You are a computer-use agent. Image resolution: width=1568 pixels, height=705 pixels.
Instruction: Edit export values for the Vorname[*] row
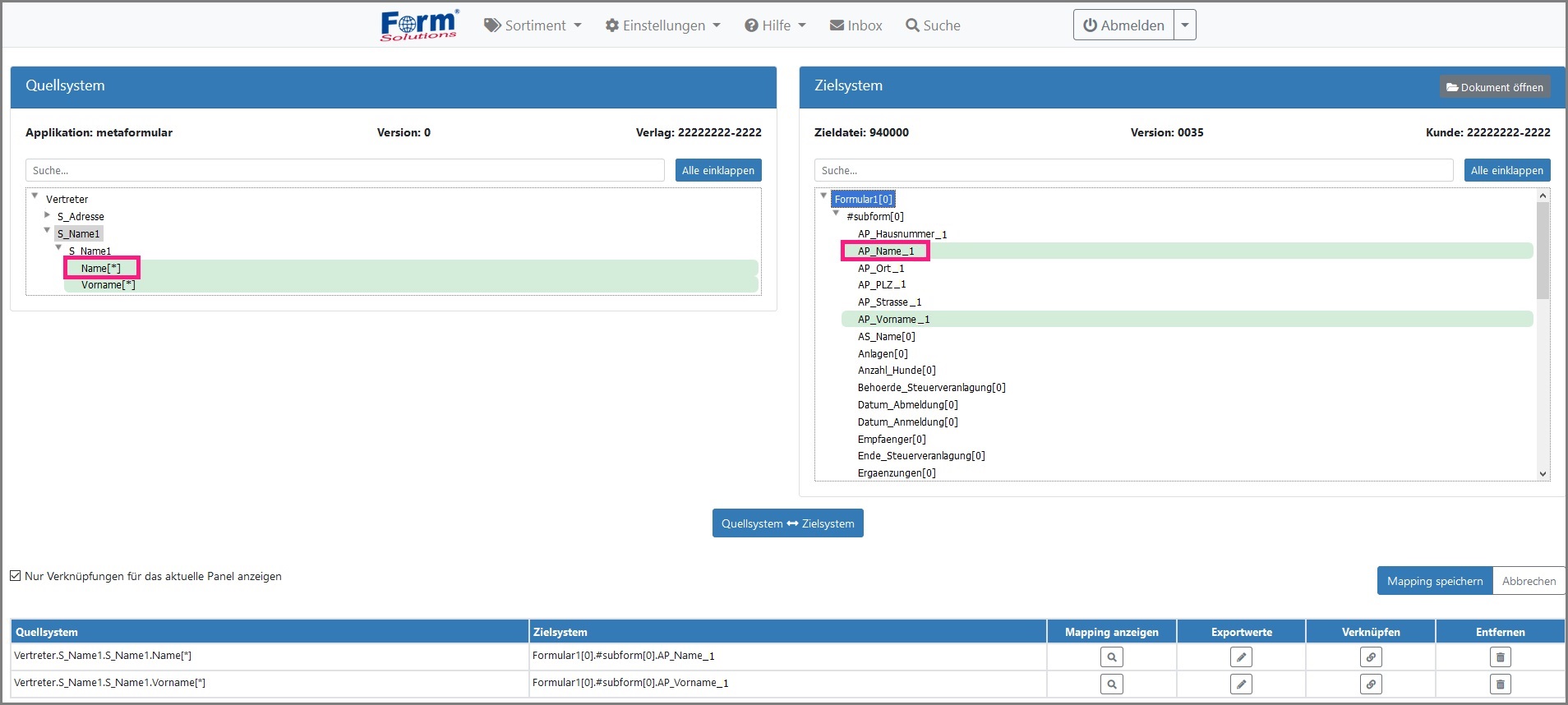click(x=1241, y=684)
